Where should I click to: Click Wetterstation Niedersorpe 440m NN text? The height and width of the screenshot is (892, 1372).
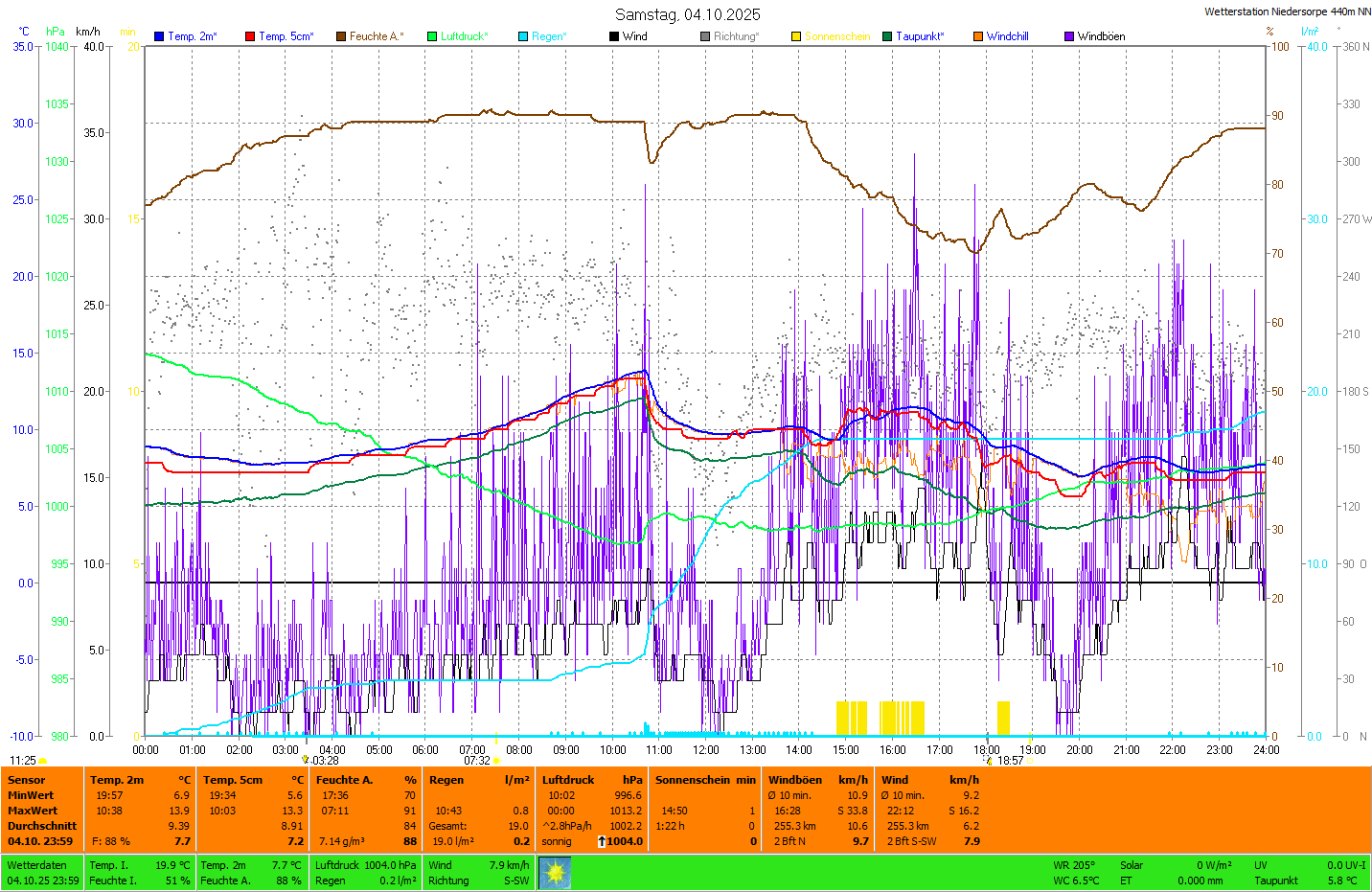(x=1287, y=11)
